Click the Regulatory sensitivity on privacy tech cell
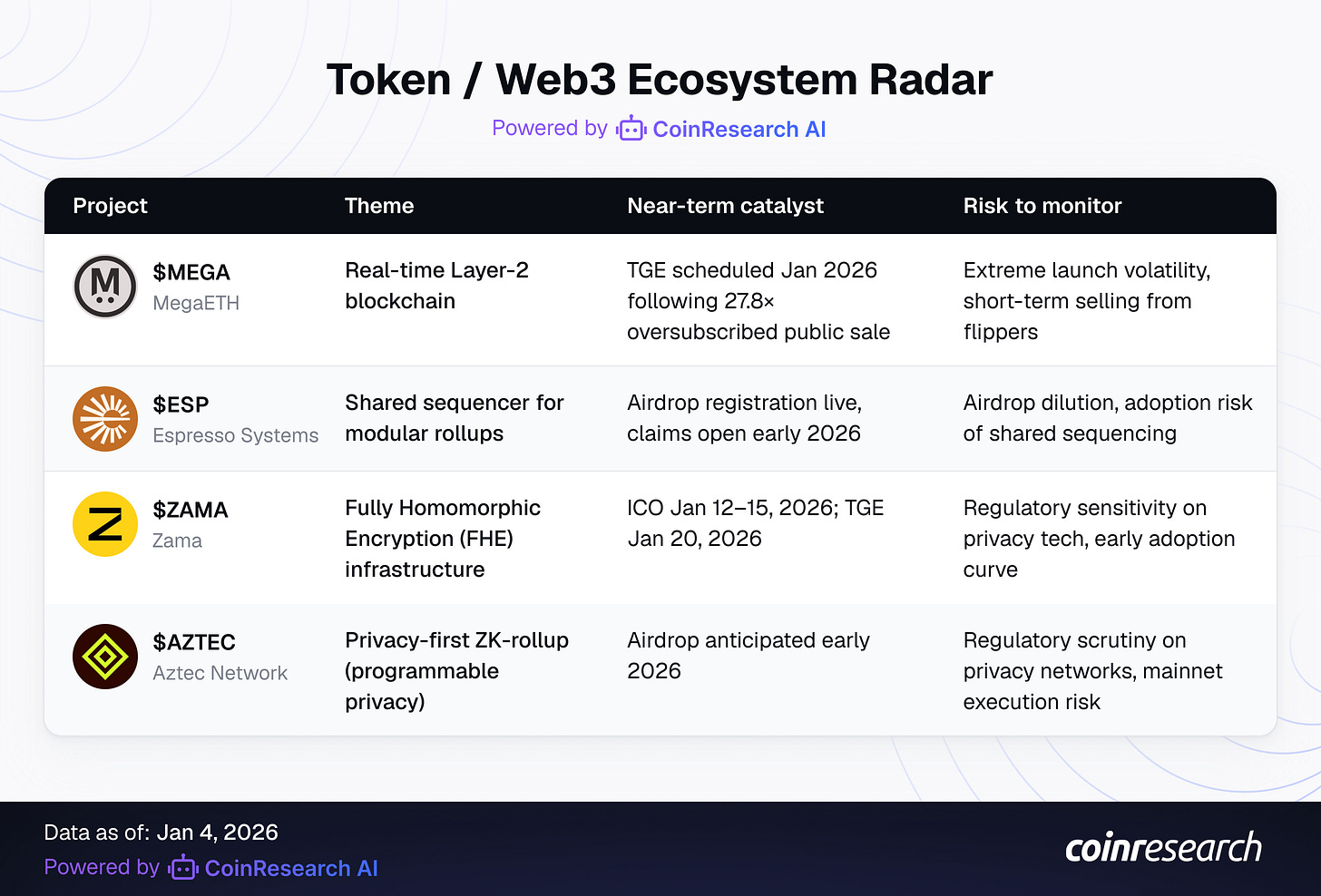The width and height of the screenshot is (1321, 896). (x=1100, y=539)
